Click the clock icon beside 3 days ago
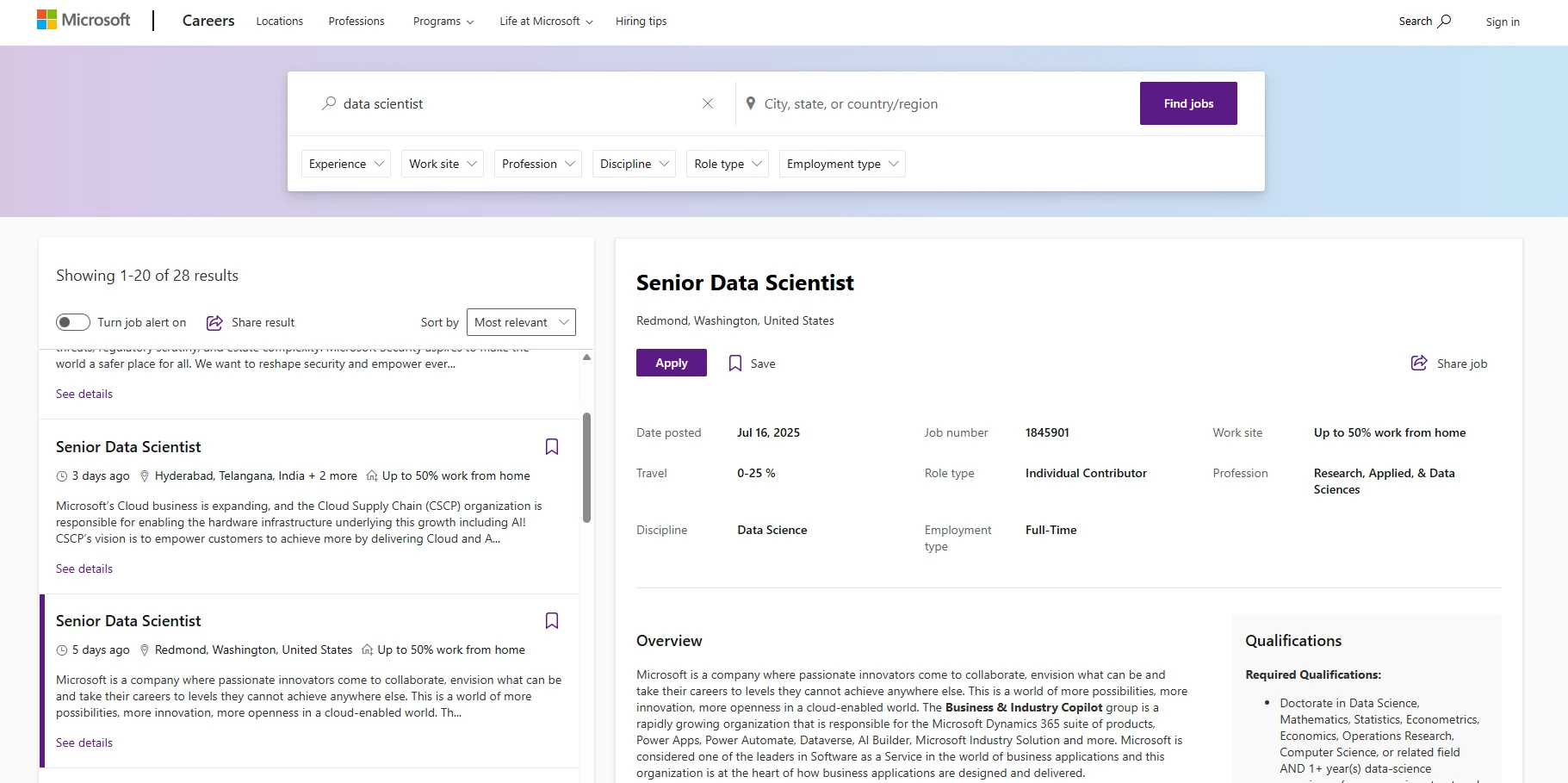Viewport: 1568px width, 783px height. click(62, 475)
